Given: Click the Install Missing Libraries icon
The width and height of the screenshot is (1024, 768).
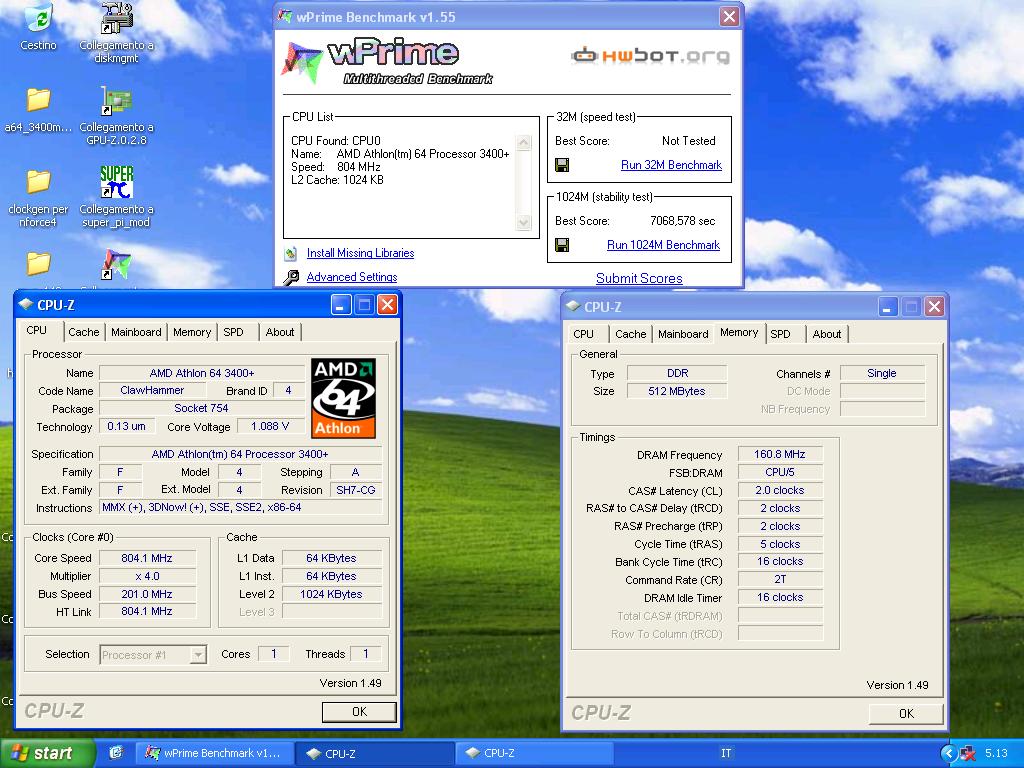Looking at the screenshot, I should click(291, 253).
